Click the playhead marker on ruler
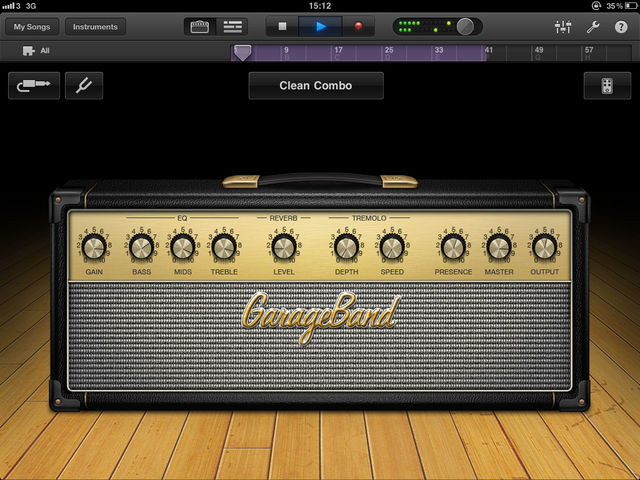The height and width of the screenshot is (480, 640). [242, 53]
